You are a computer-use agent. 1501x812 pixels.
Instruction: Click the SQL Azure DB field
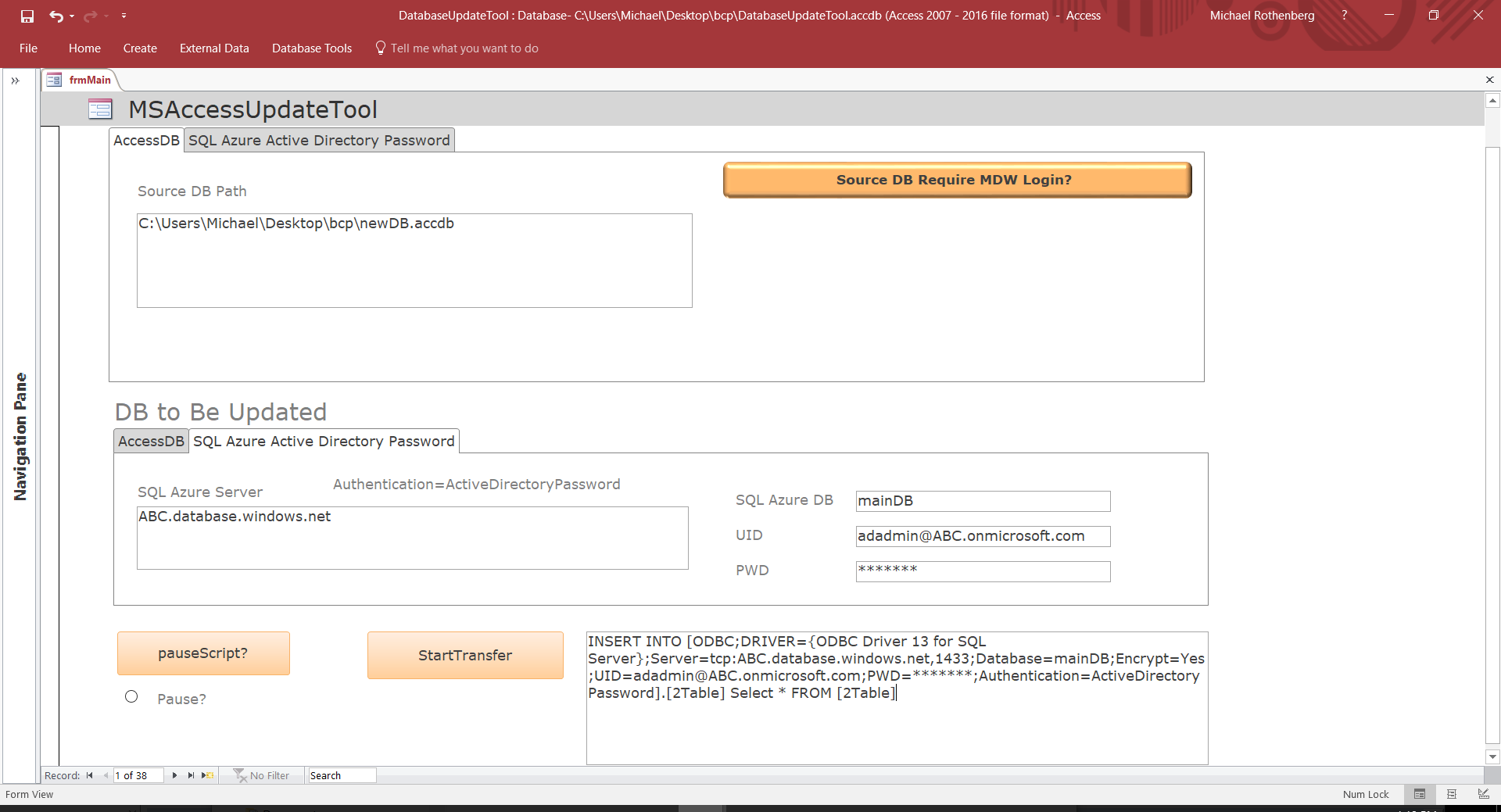pyautogui.click(x=983, y=501)
